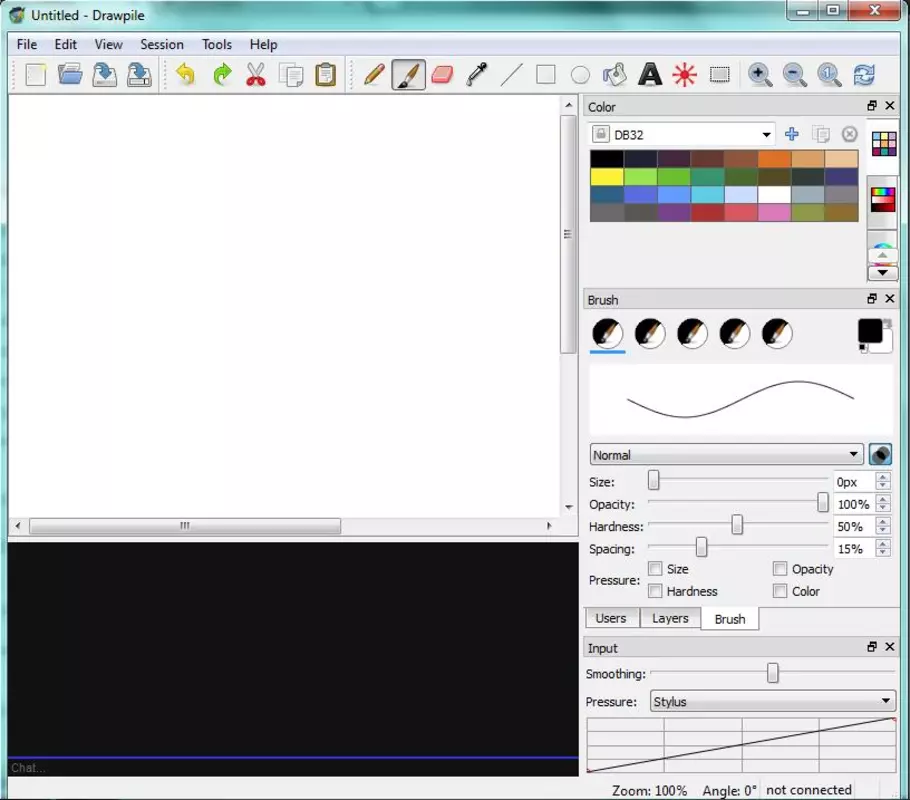The image size is (910, 800).
Task: Decrease Spacing with the spinner down arrow
Action: click(883, 553)
